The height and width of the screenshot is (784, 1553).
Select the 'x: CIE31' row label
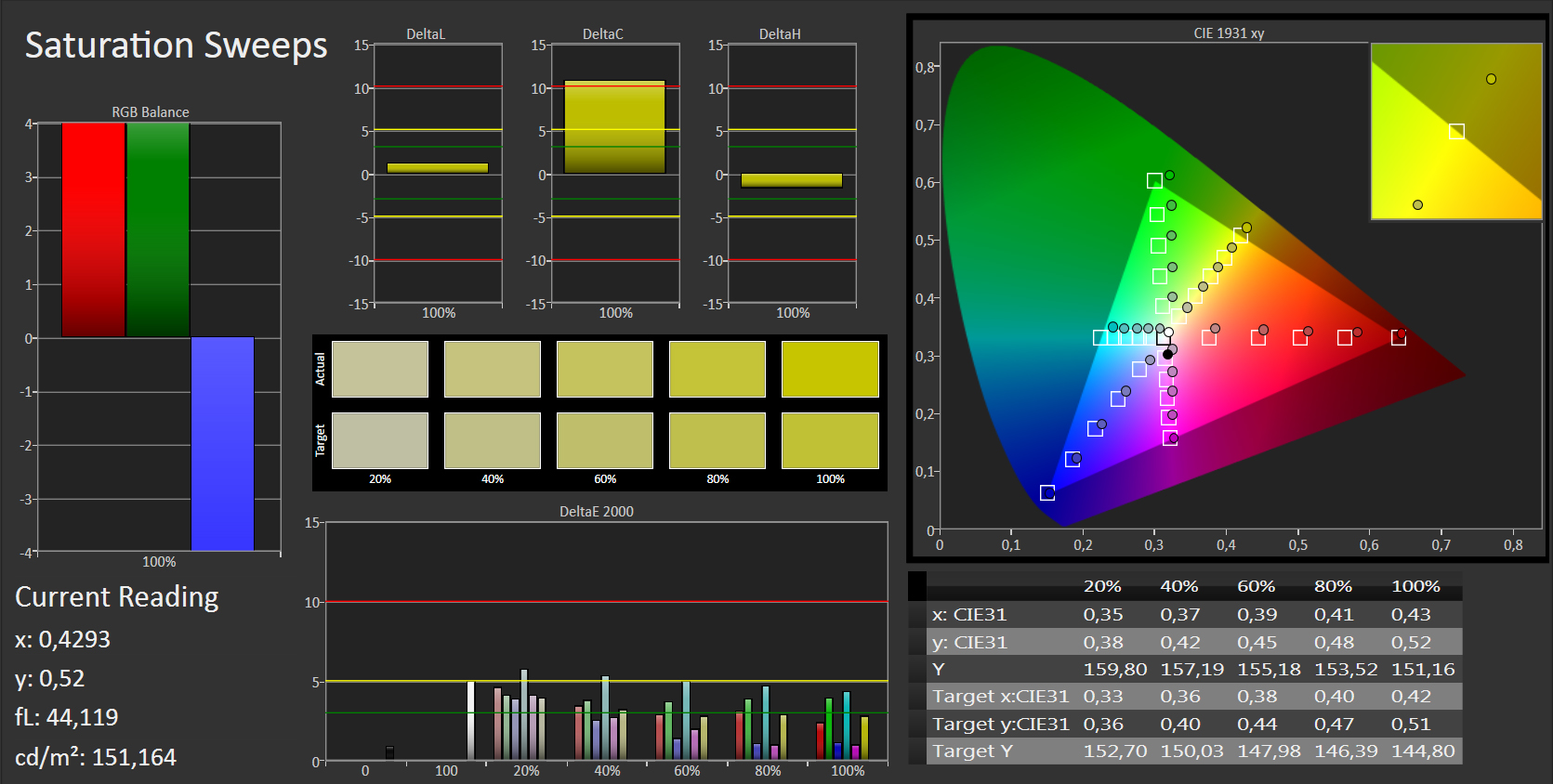pyautogui.click(x=969, y=614)
